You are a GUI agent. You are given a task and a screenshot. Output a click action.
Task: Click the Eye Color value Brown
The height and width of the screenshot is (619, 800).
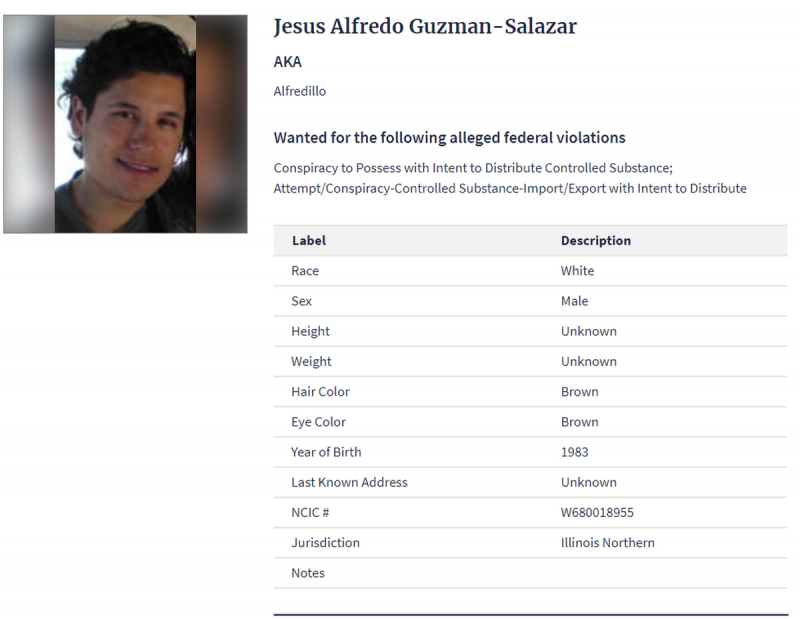[x=580, y=422]
